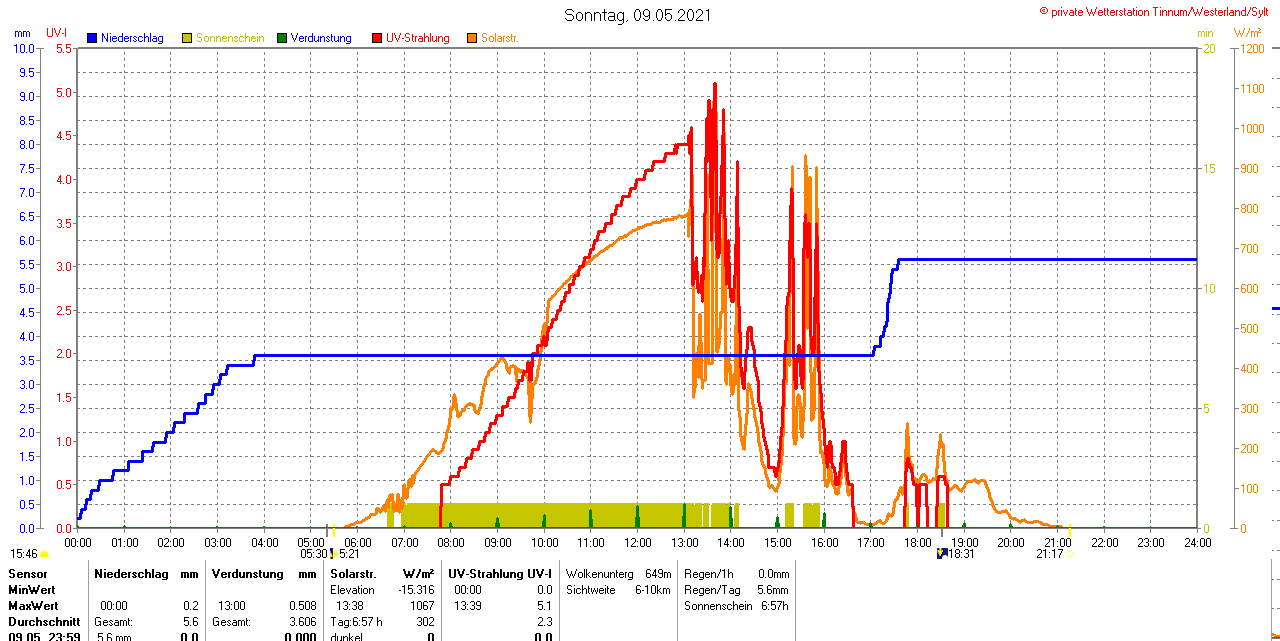Viewport: 1280px width, 641px height.
Task: Click the sunset icon after 21:17
Action: click(1069, 553)
